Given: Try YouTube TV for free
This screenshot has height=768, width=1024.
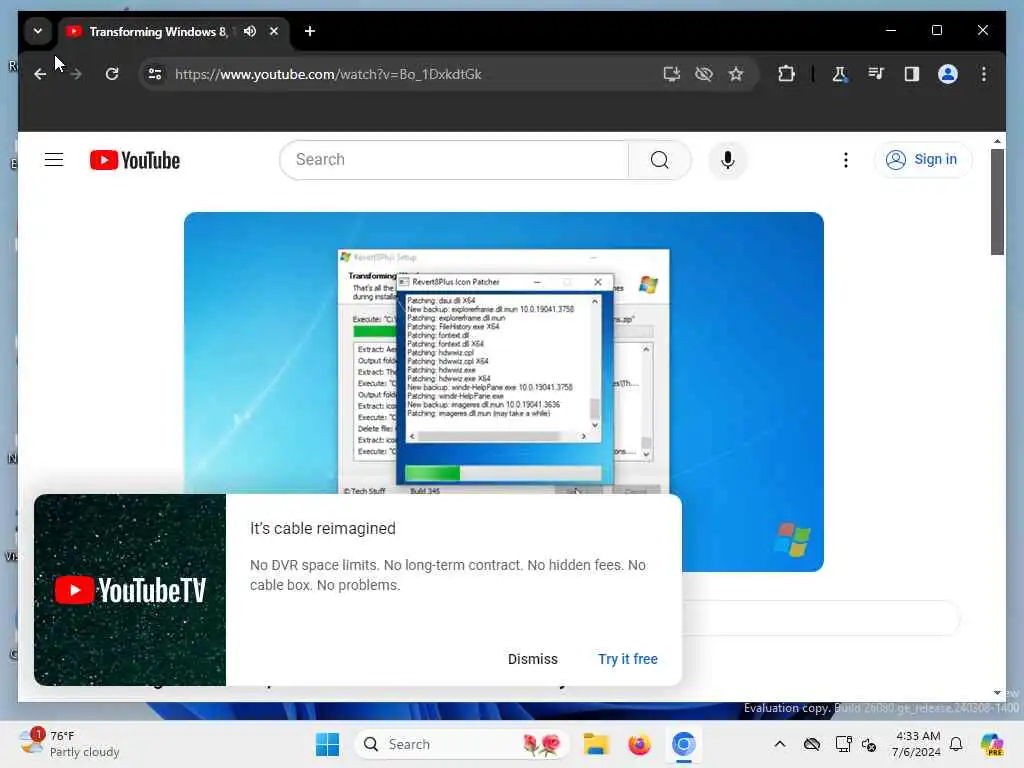Looking at the screenshot, I should click(x=628, y=659).
